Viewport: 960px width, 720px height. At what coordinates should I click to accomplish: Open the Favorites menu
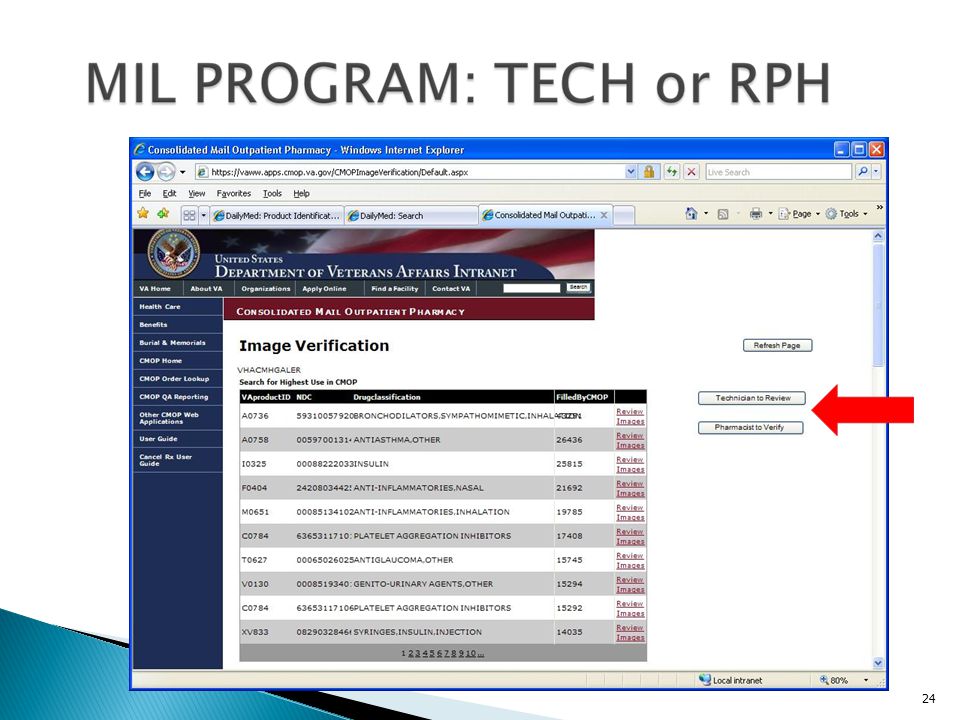pyautogui.click(x=233, y=193)
